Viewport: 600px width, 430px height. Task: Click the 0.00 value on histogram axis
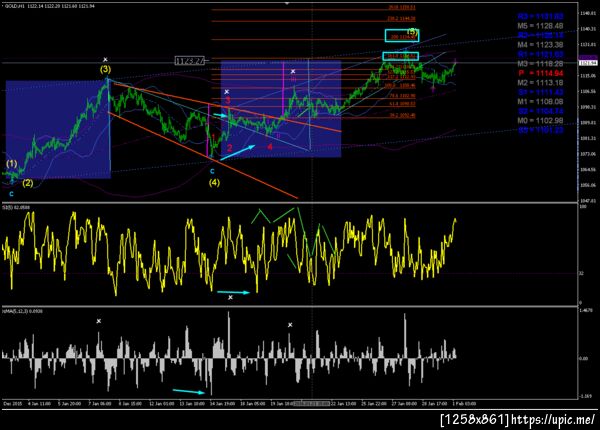584,358
